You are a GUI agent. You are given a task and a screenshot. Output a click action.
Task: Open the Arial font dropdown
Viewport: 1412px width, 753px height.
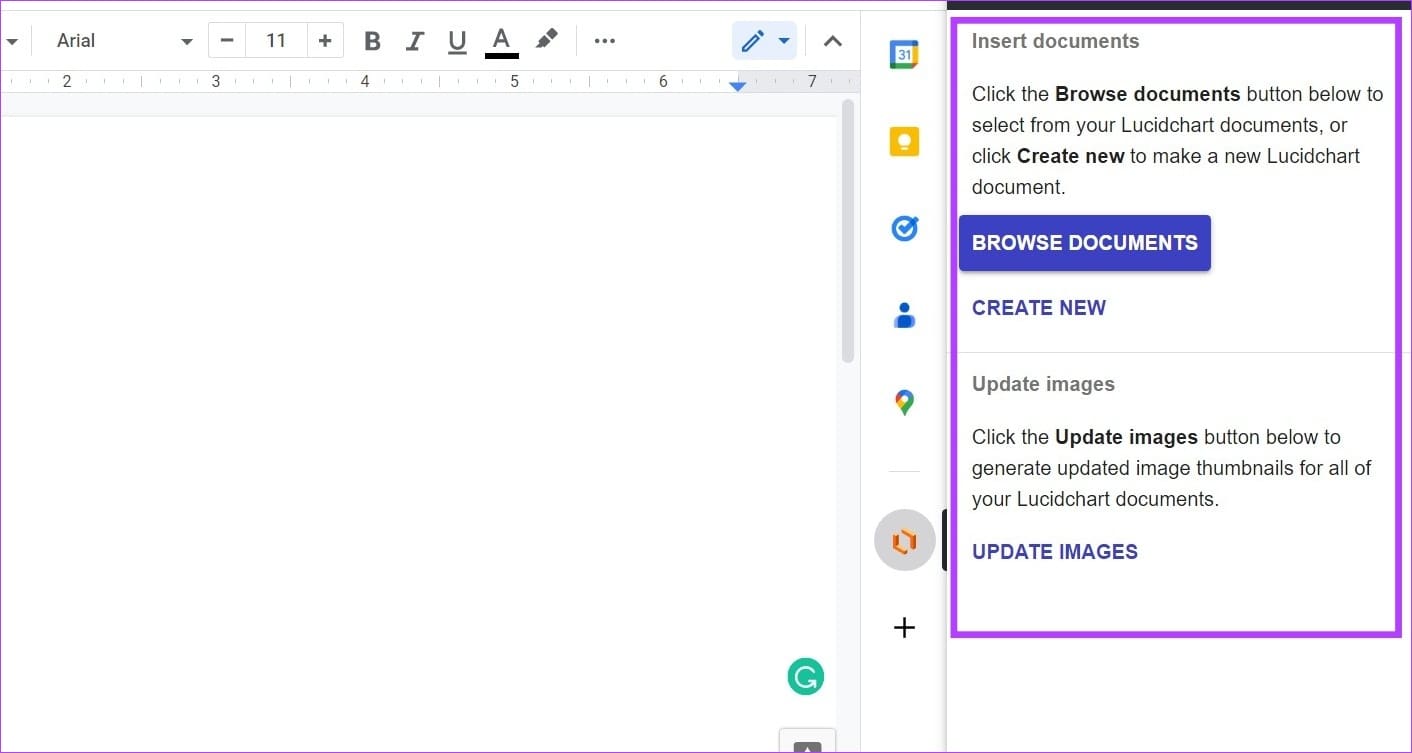coord(124,41)
